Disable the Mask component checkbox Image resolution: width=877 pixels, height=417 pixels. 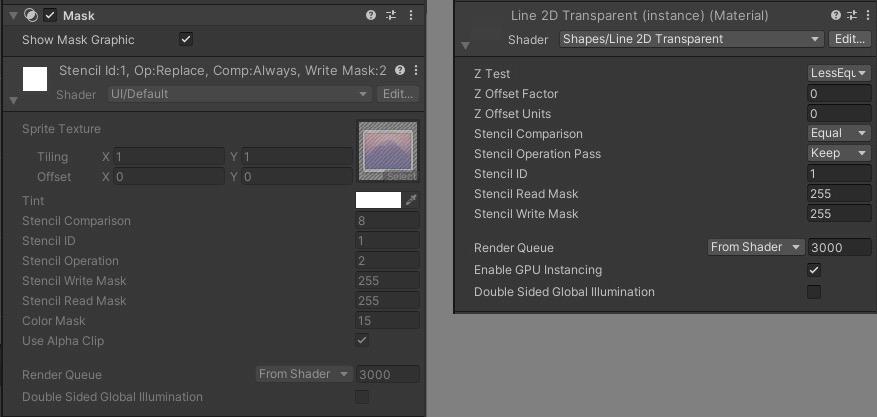coord(50,16)
